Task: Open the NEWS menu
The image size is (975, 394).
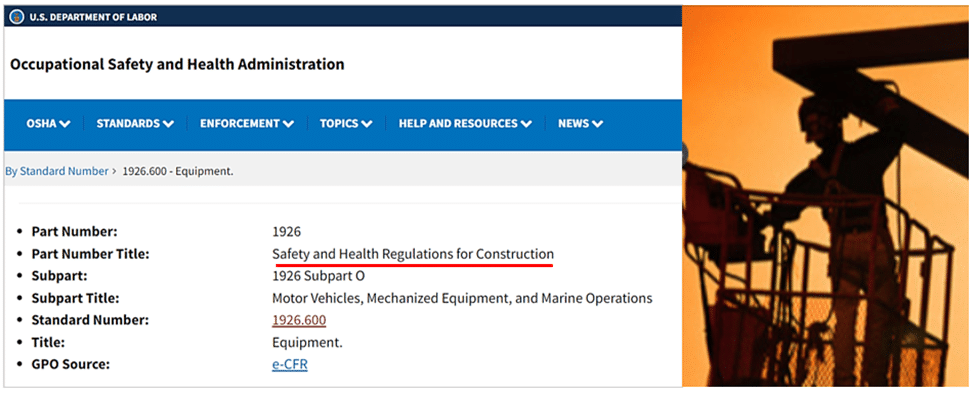Action: pyautogui.click(x=581, y=124)
